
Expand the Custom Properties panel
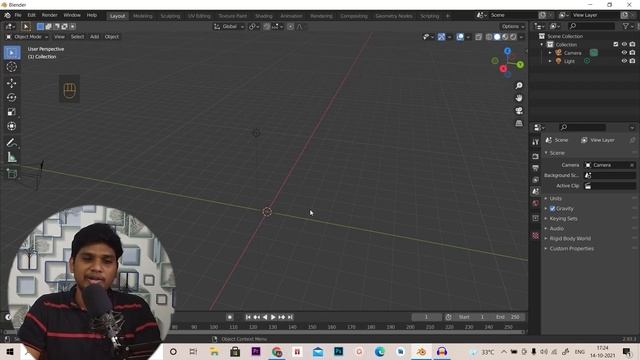[571, 249]
